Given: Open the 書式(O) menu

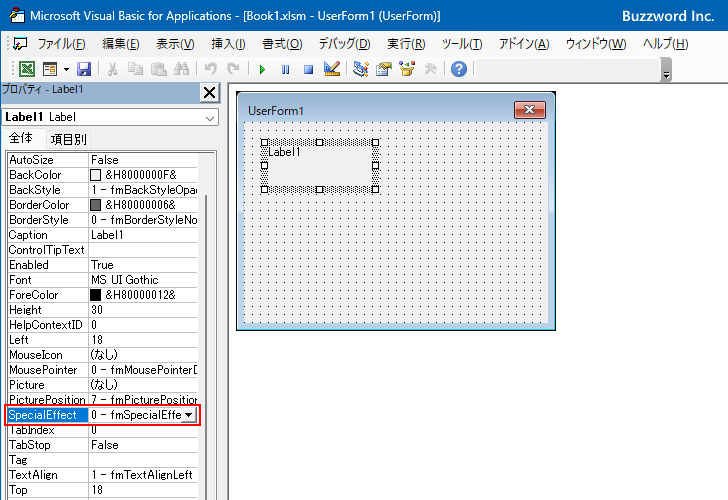Looking at the screenshot, I should point(282,44).
